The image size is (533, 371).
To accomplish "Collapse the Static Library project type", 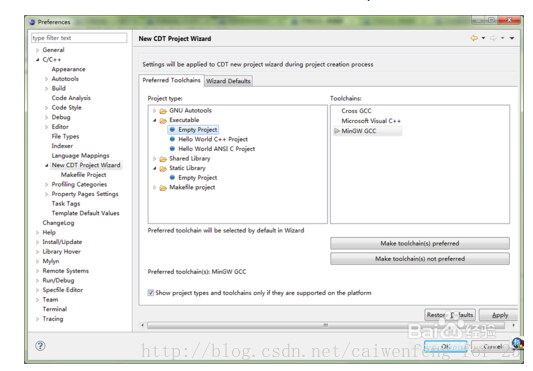I will (x=155, y=168).
